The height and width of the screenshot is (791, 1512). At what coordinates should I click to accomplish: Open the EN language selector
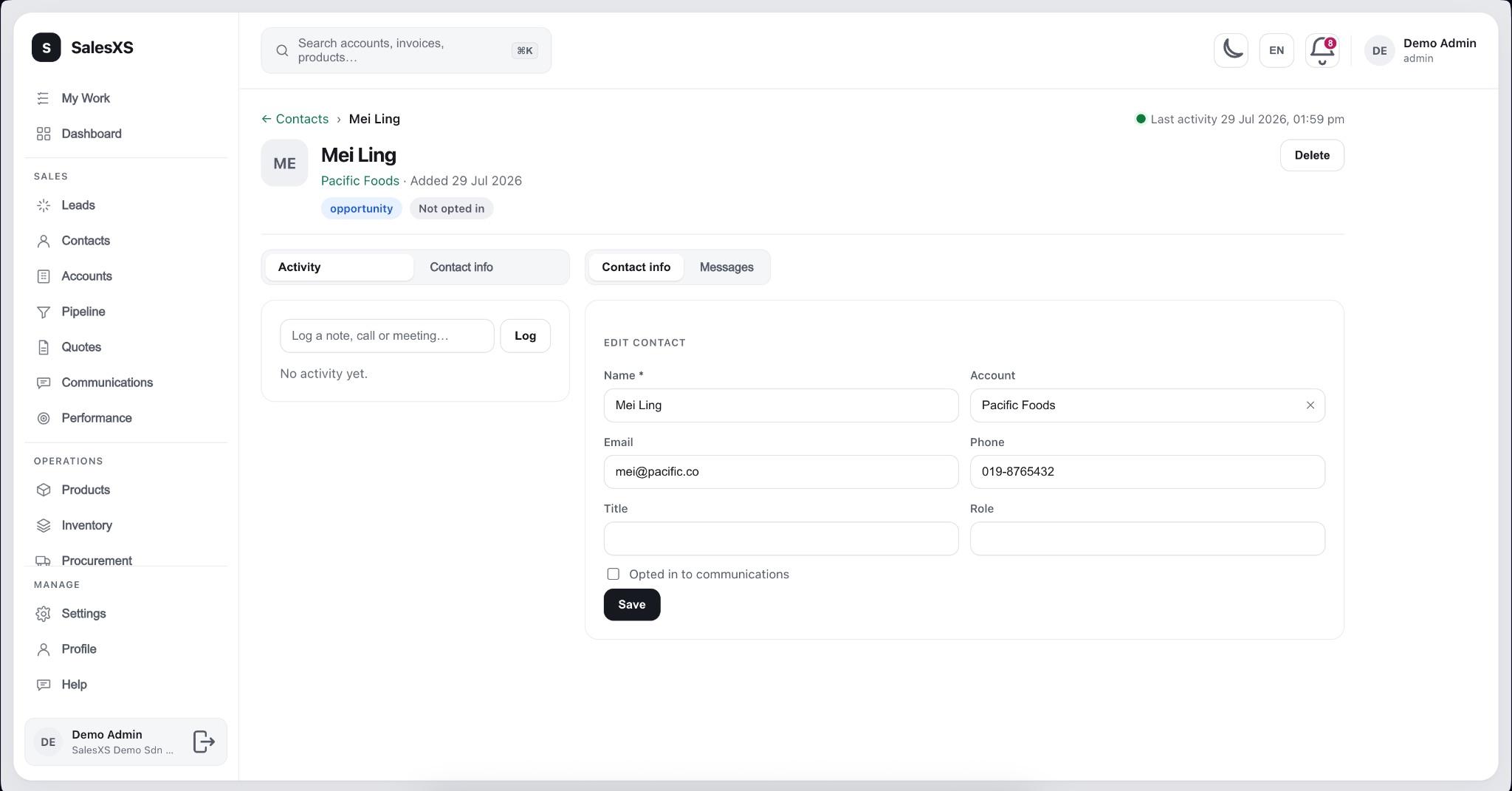[1276, 50]
